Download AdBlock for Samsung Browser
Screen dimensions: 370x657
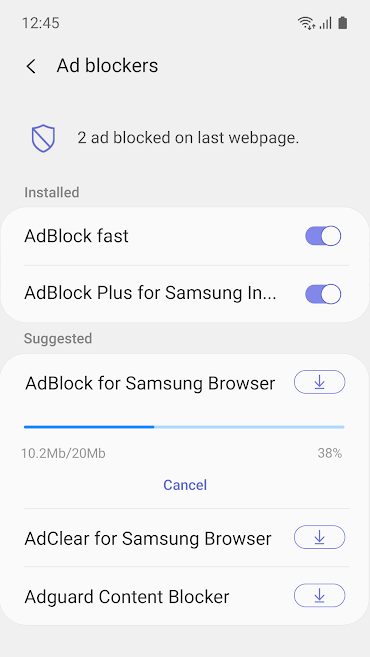pyautogui.click(x=319, y=382)
